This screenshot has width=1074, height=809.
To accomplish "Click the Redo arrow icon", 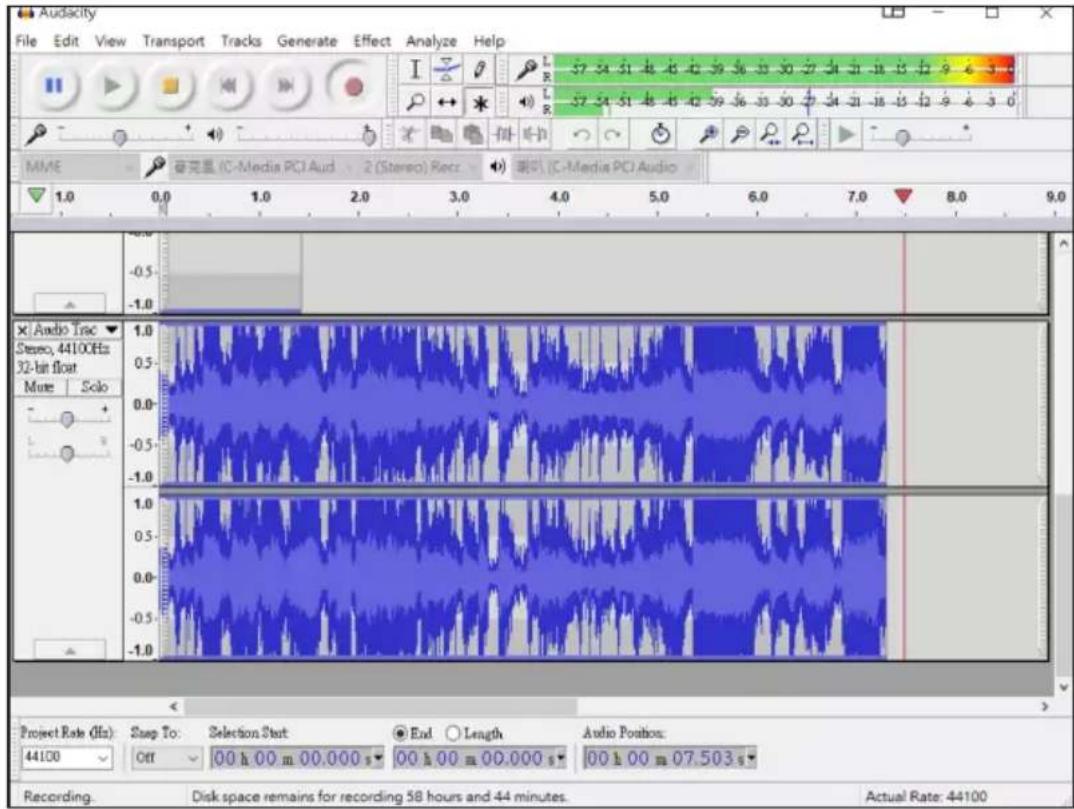I will 612,135.
